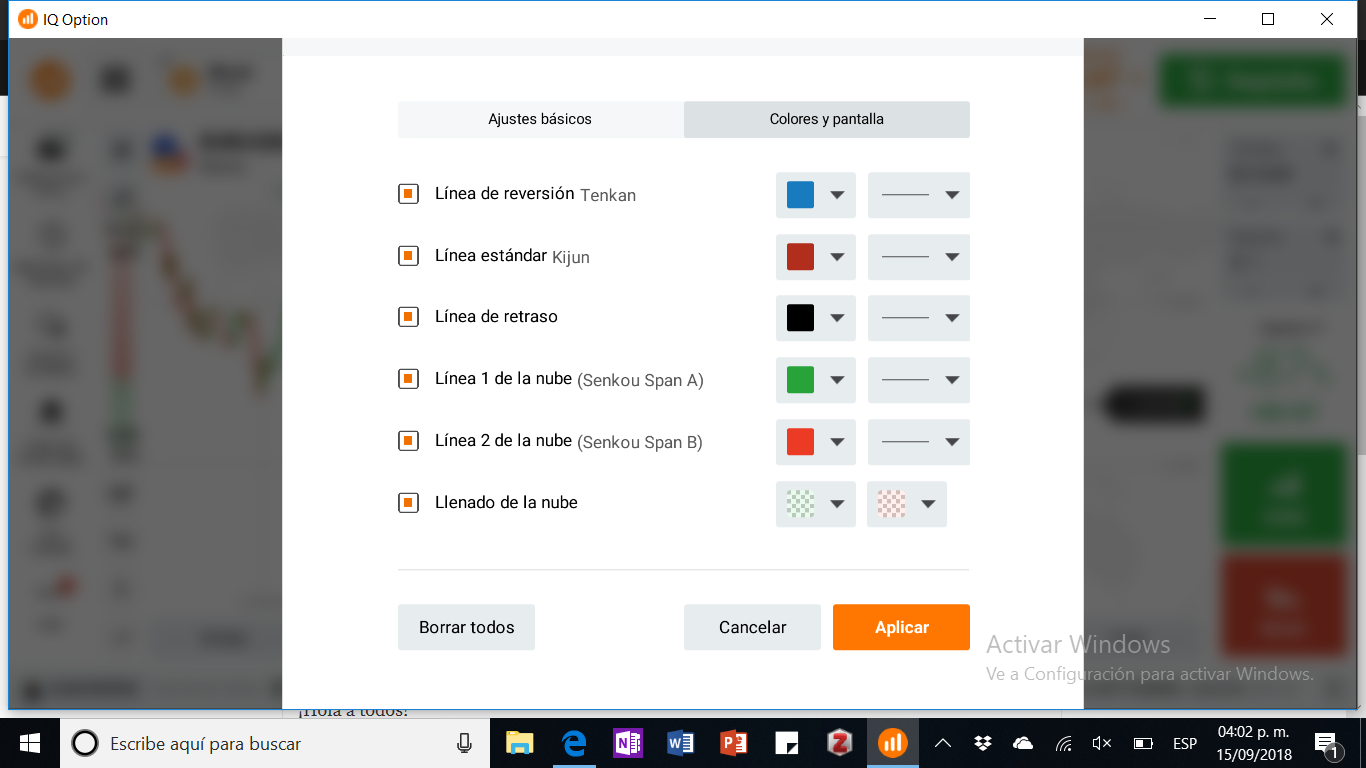This screenshot has width=1366, height=768.
Task: Open the Senkou Span B line style dropdown
Action: [919, 442]
